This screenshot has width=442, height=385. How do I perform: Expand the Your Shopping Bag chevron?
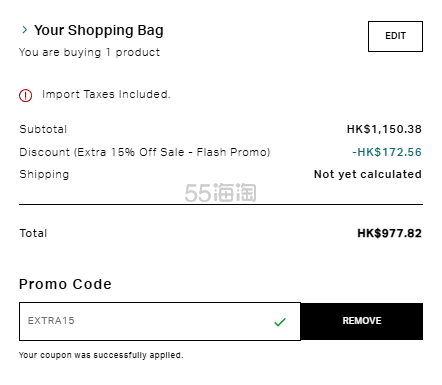pos(24,30)
